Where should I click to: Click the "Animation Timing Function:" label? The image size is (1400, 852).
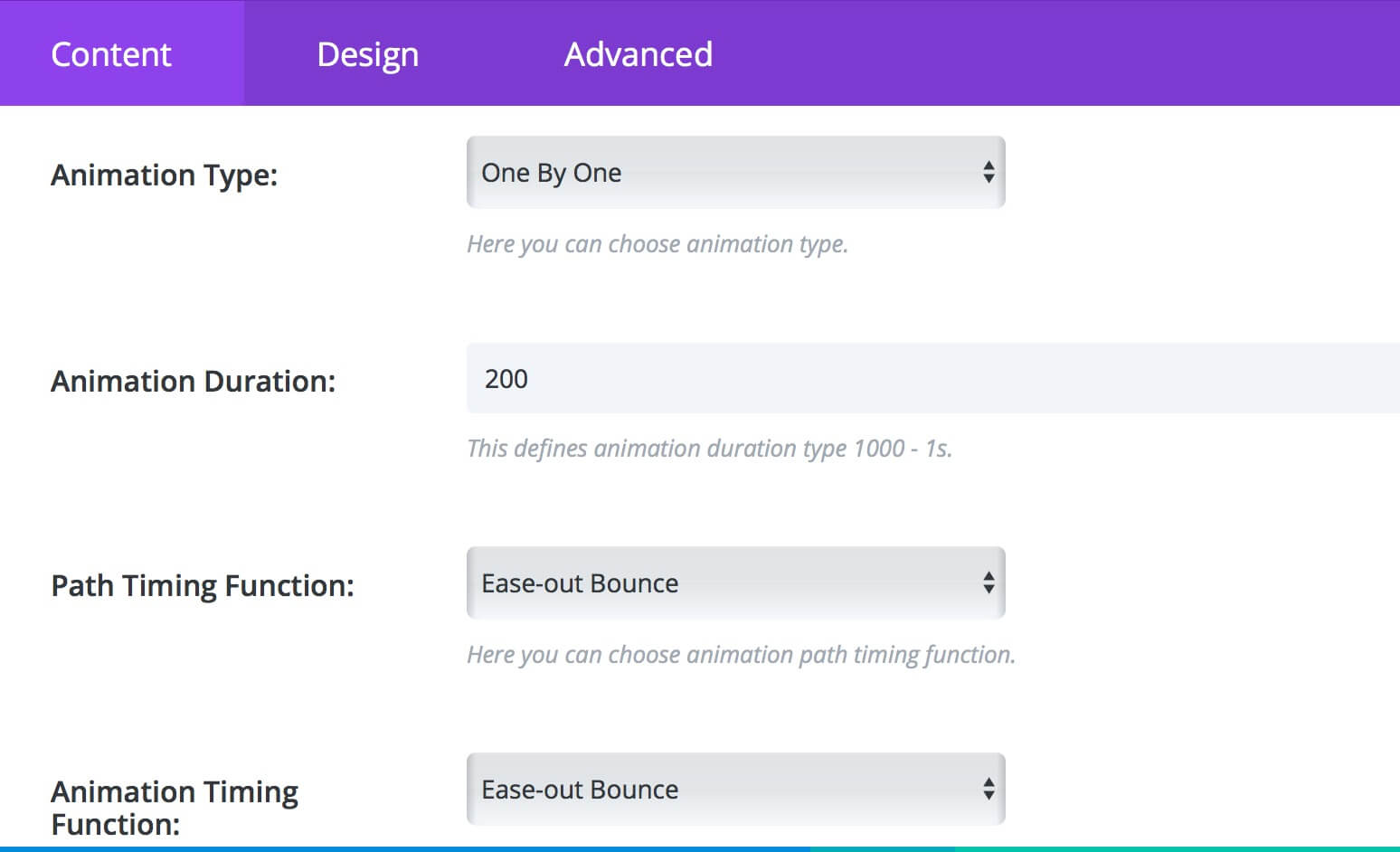[175, 808]
